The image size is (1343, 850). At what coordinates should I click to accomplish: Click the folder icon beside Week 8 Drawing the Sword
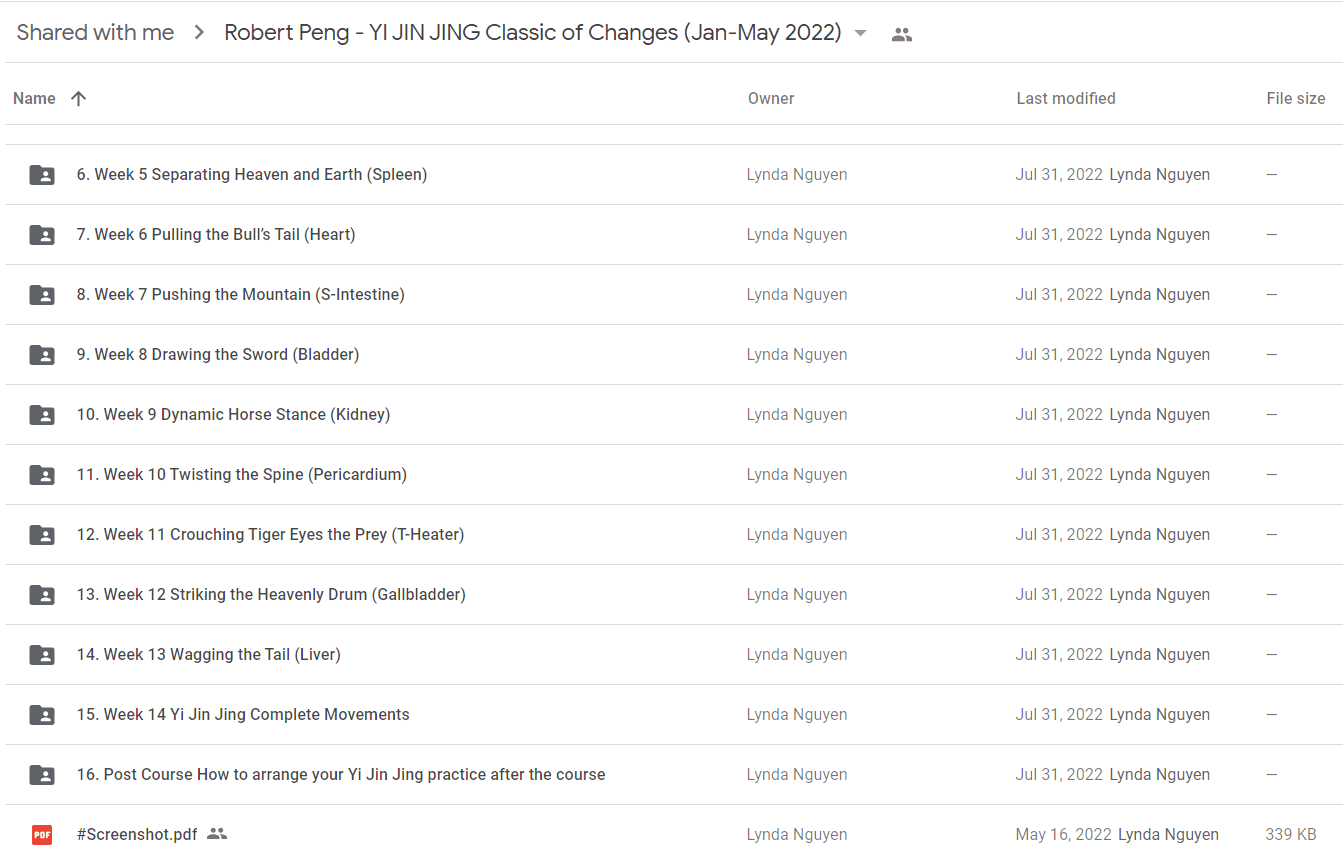pos(42,355)
